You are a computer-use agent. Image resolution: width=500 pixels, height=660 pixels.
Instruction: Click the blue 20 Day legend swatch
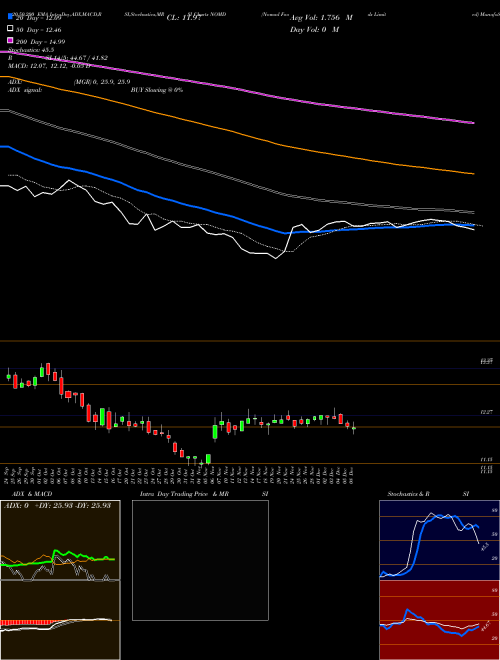tap(10, 17)
